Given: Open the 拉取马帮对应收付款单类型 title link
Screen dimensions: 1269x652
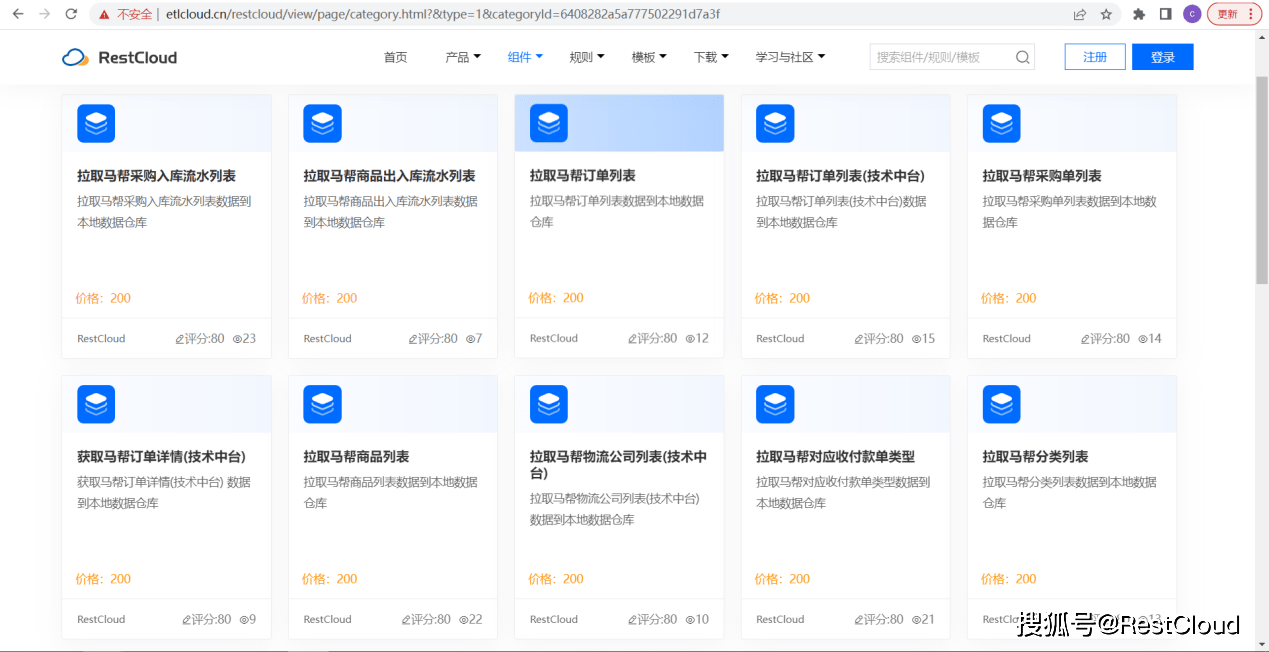Looking at the screenshot, I should click(x=835, y=457).
